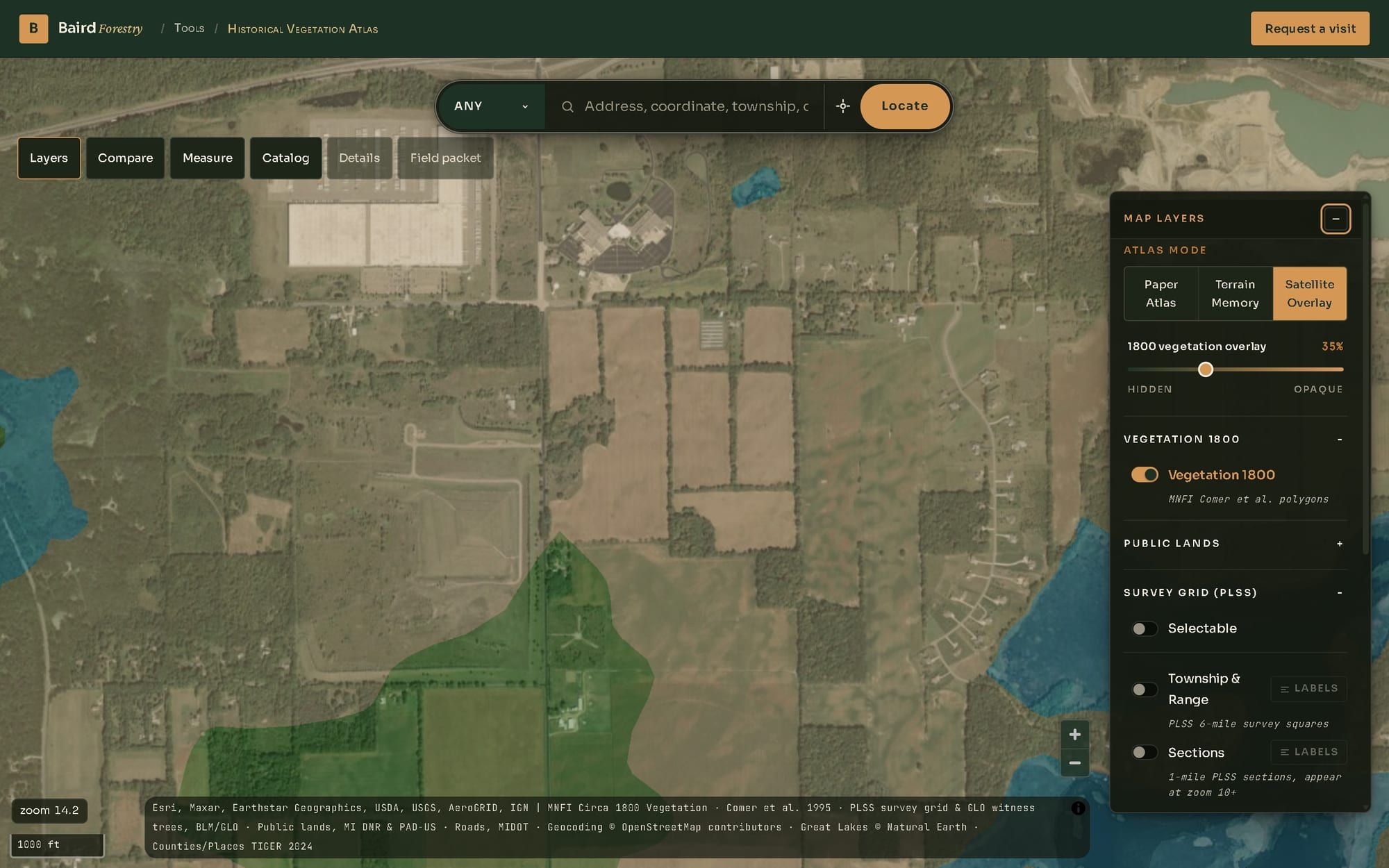Click the OPAQUE slider label
1389x868 pixels.
point(1318,390)
